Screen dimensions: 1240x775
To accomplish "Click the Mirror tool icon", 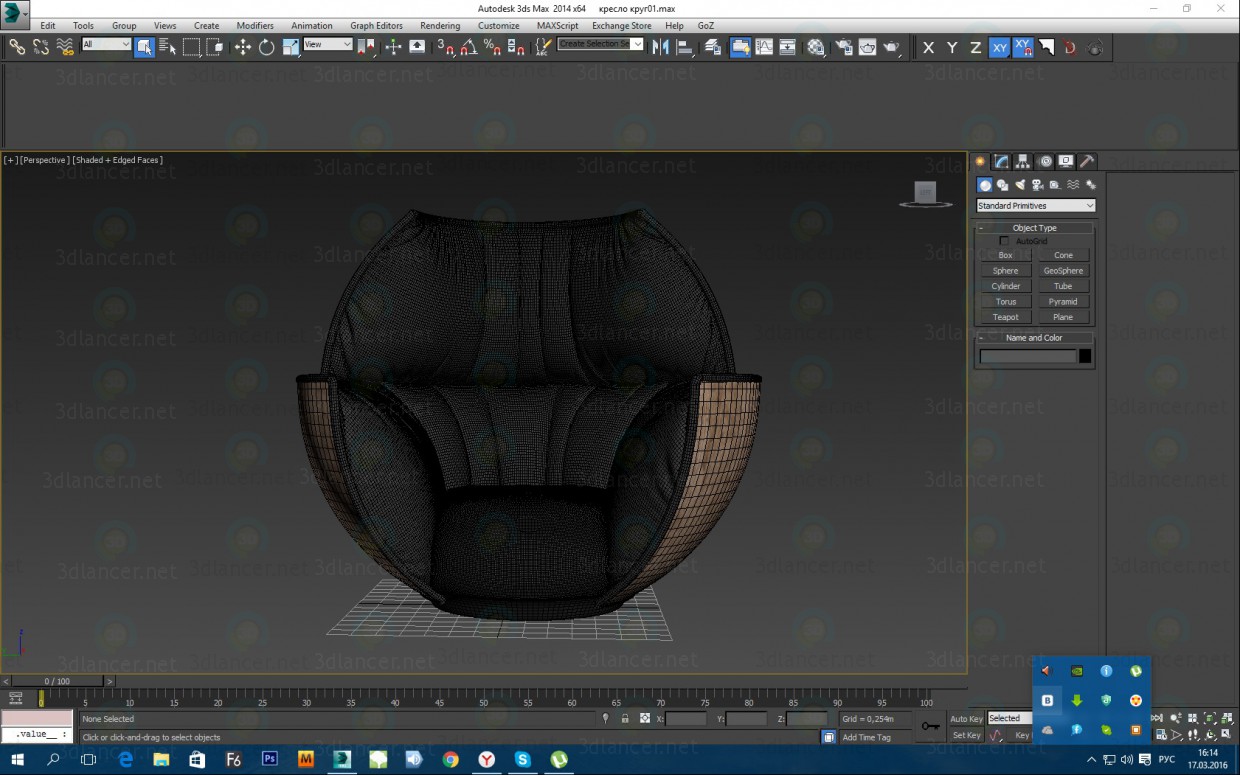I will (661, 46).
